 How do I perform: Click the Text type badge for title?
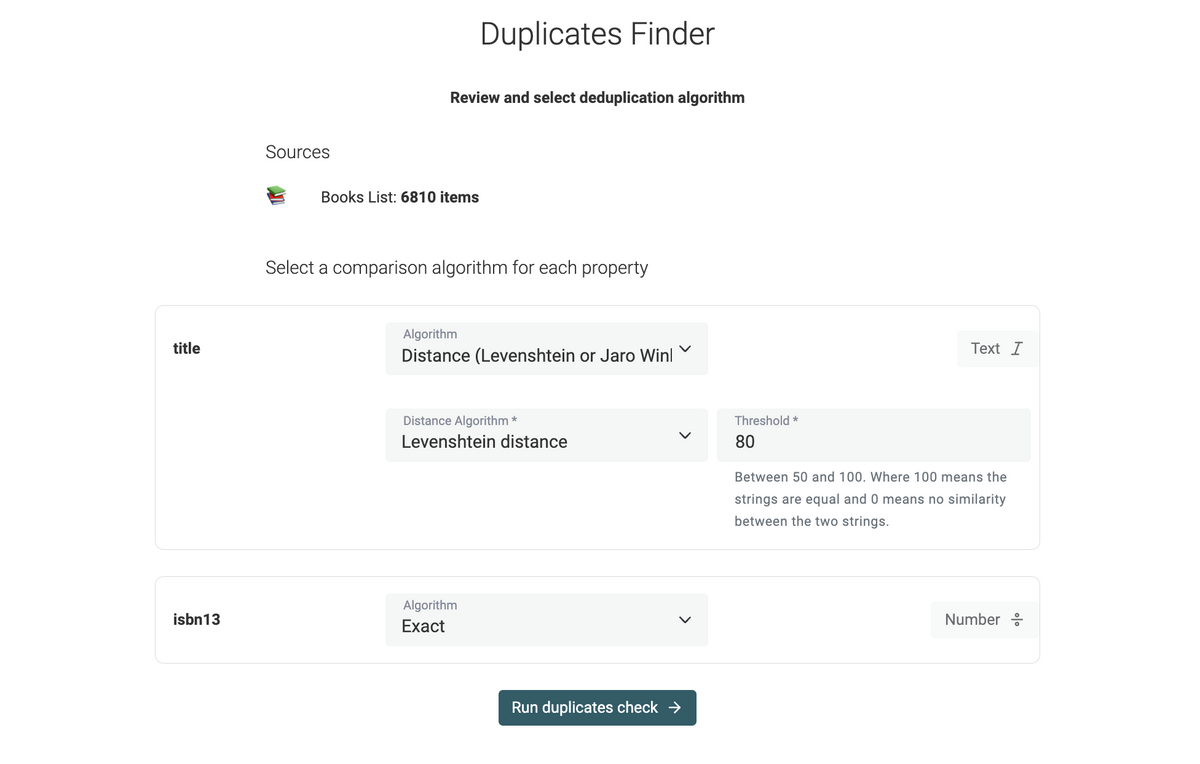pos(996,348)
